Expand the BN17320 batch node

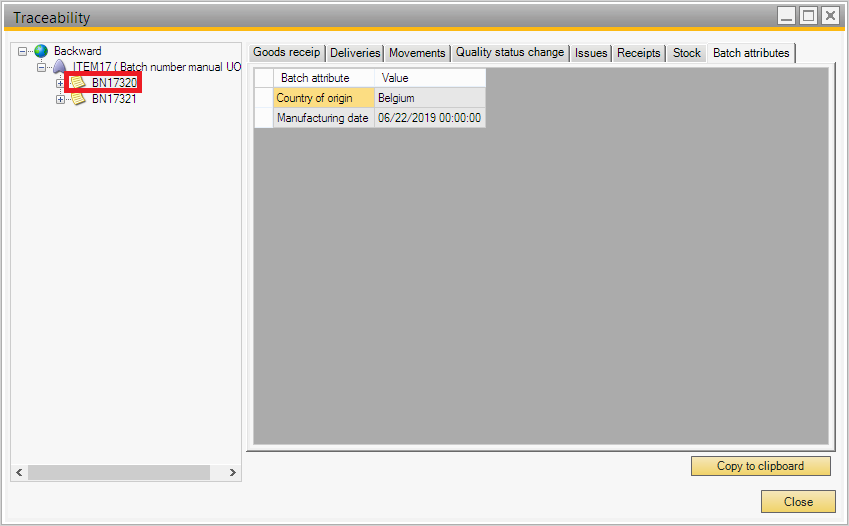(60, 83)
